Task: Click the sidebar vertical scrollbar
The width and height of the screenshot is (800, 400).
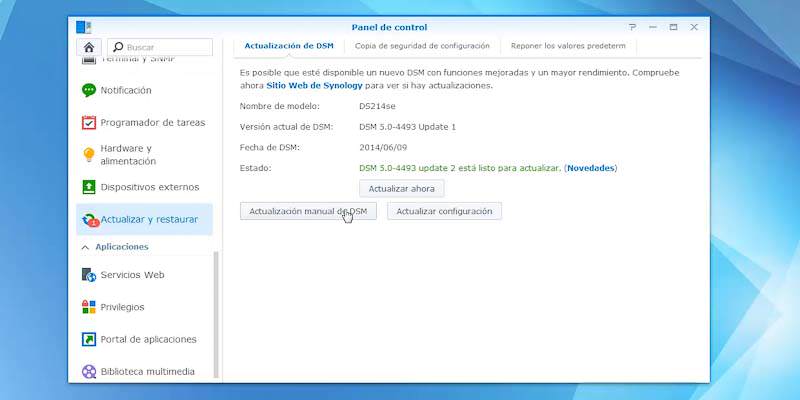Action: tap(216, 314)
